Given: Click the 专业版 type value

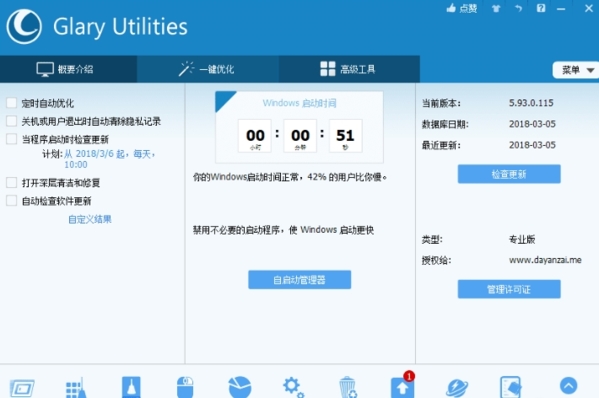Looking at the screenshot, I should (522, 239).
